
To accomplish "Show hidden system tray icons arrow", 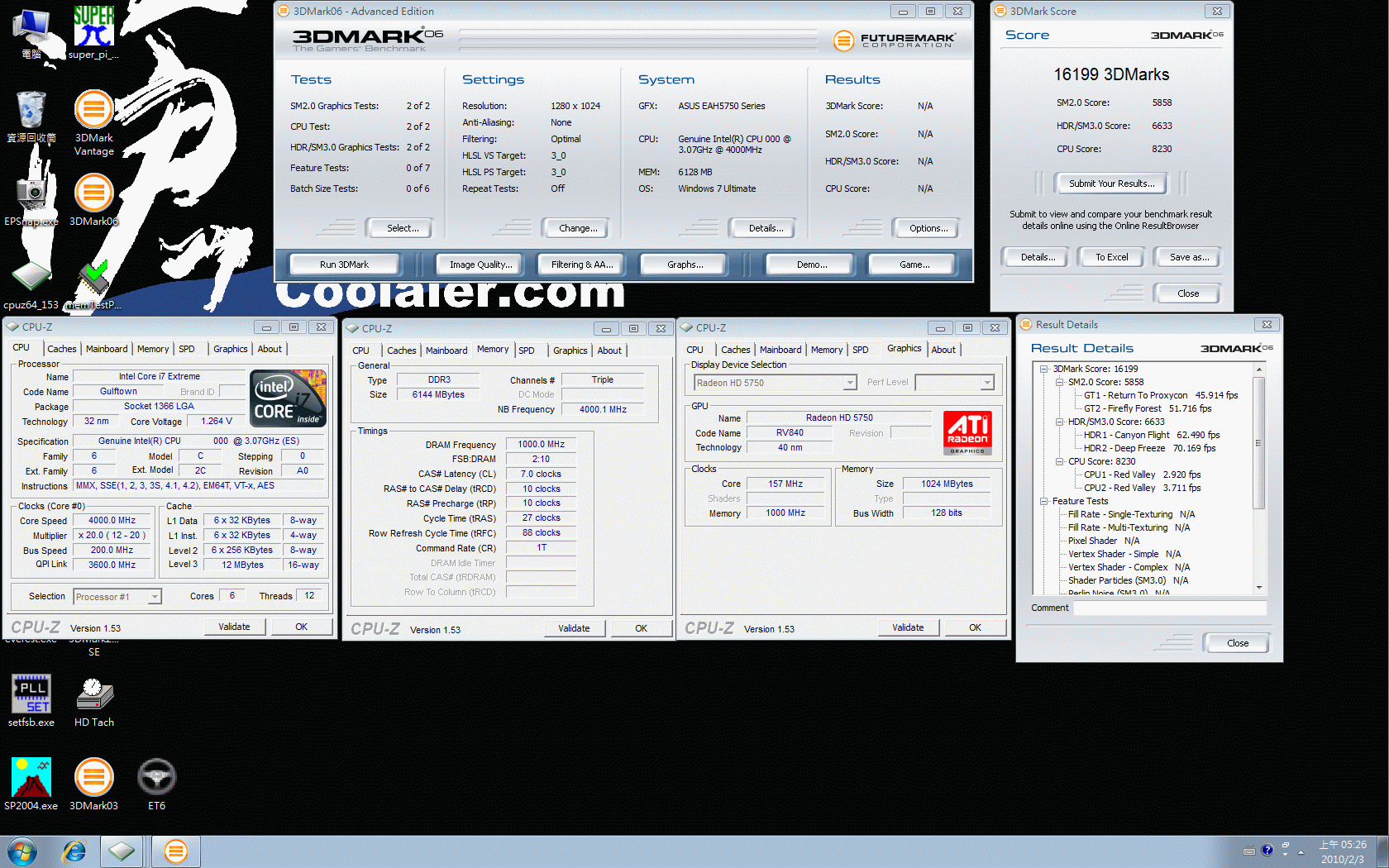I will (1301, 851).
